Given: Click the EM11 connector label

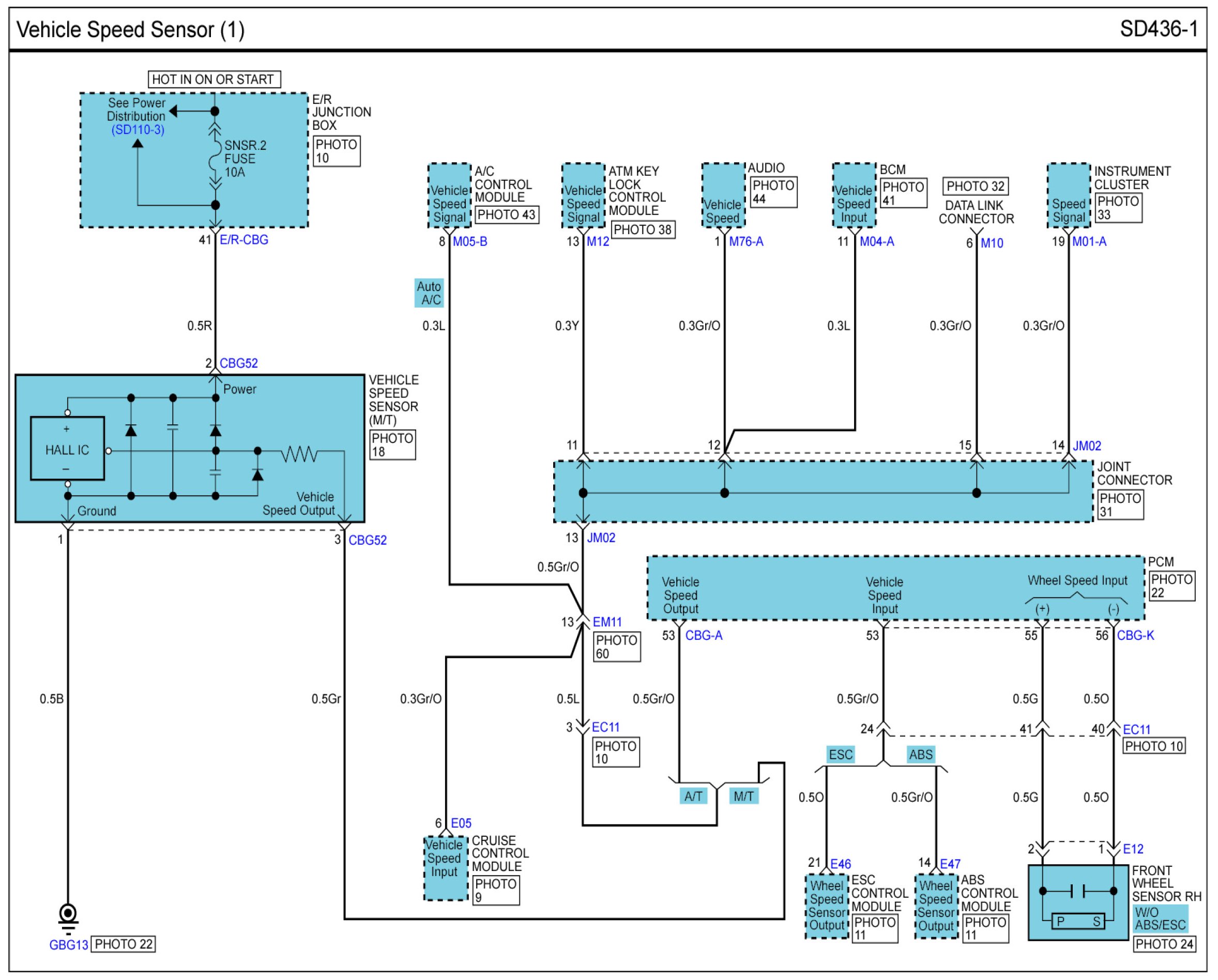Looking at the screenshot, I should click(x=607, y=622).
